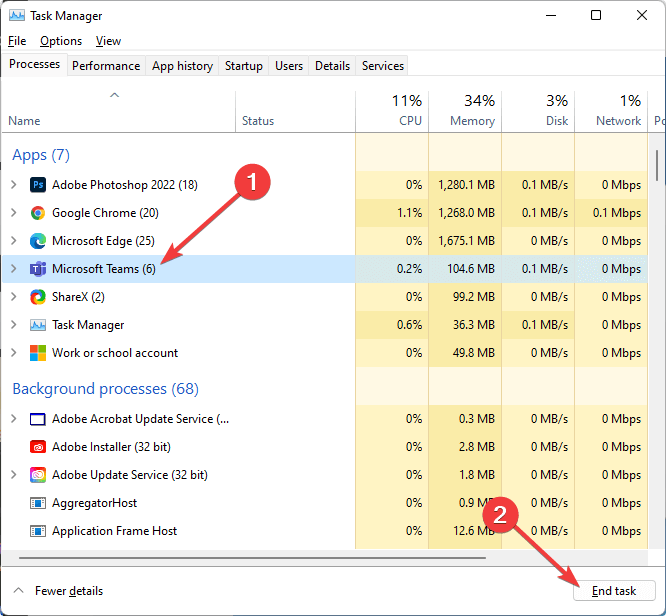The image size is (666, 616).
Task: Expand the ShareX process group
Action: (x=14, y=297)
